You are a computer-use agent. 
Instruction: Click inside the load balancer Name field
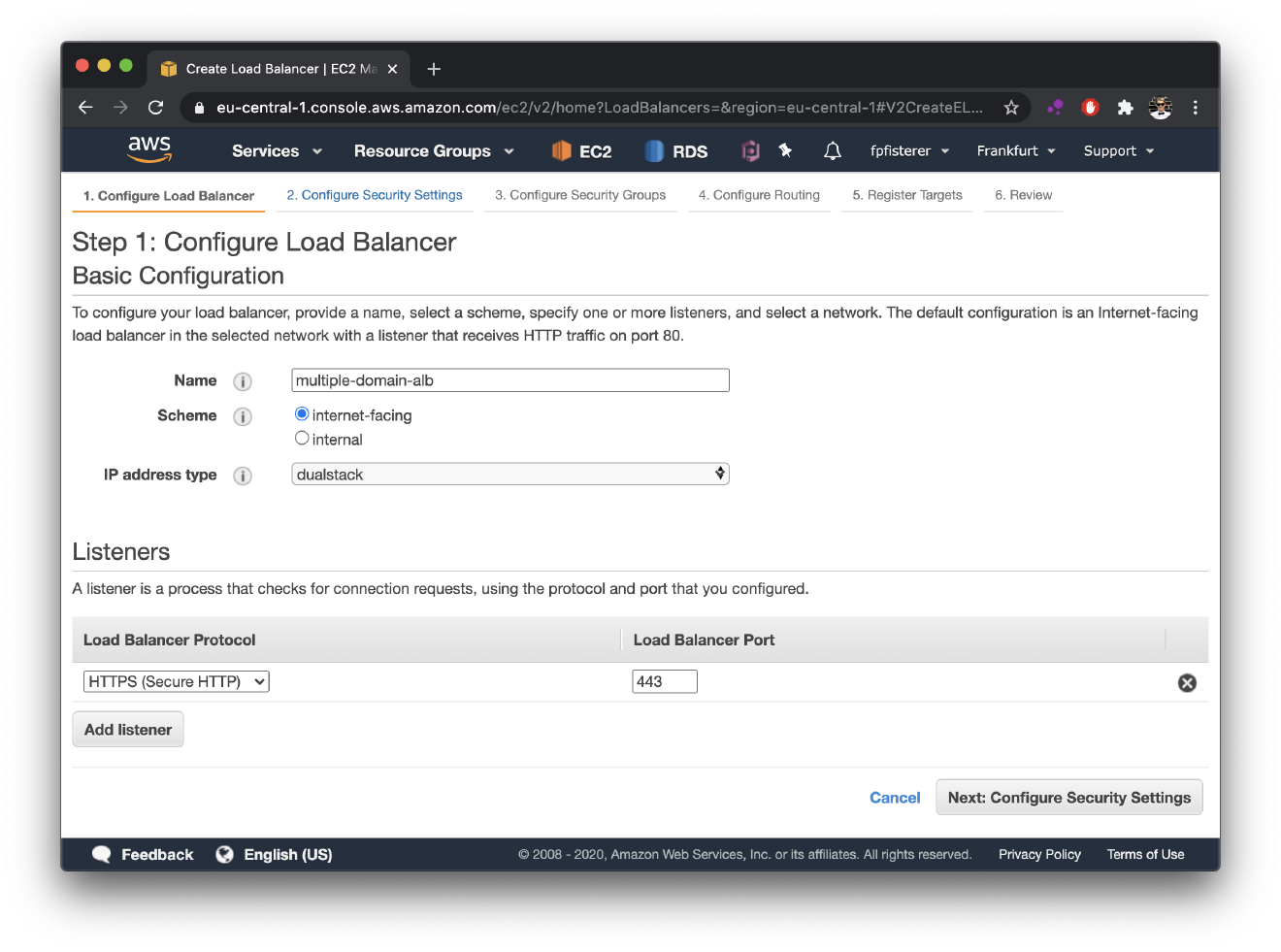(509, 379)
